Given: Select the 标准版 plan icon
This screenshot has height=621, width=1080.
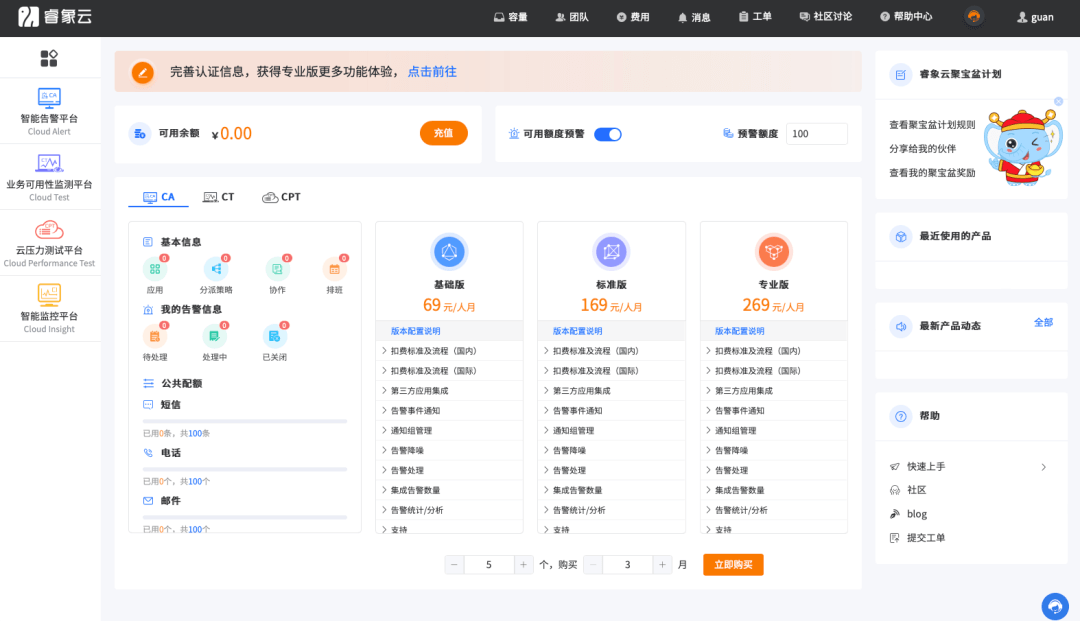Looking at the screenshot, I should [x=611, y=252].
